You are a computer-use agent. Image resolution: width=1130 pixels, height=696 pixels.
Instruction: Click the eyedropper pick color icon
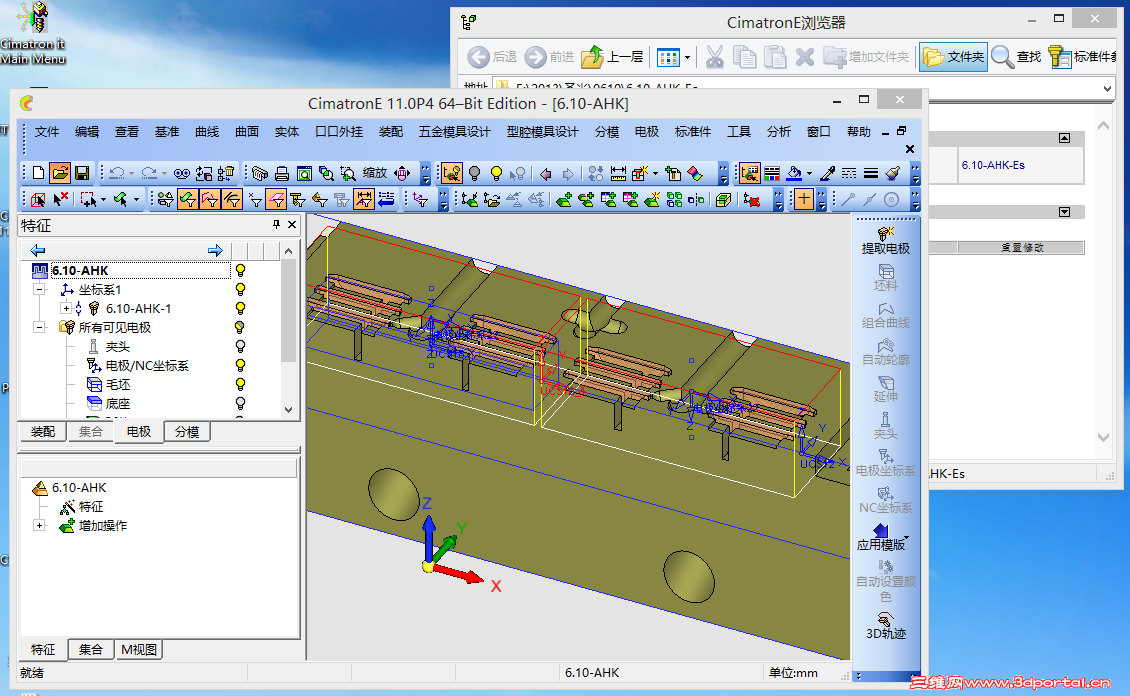pyautogui.click(x=827, y=173)
